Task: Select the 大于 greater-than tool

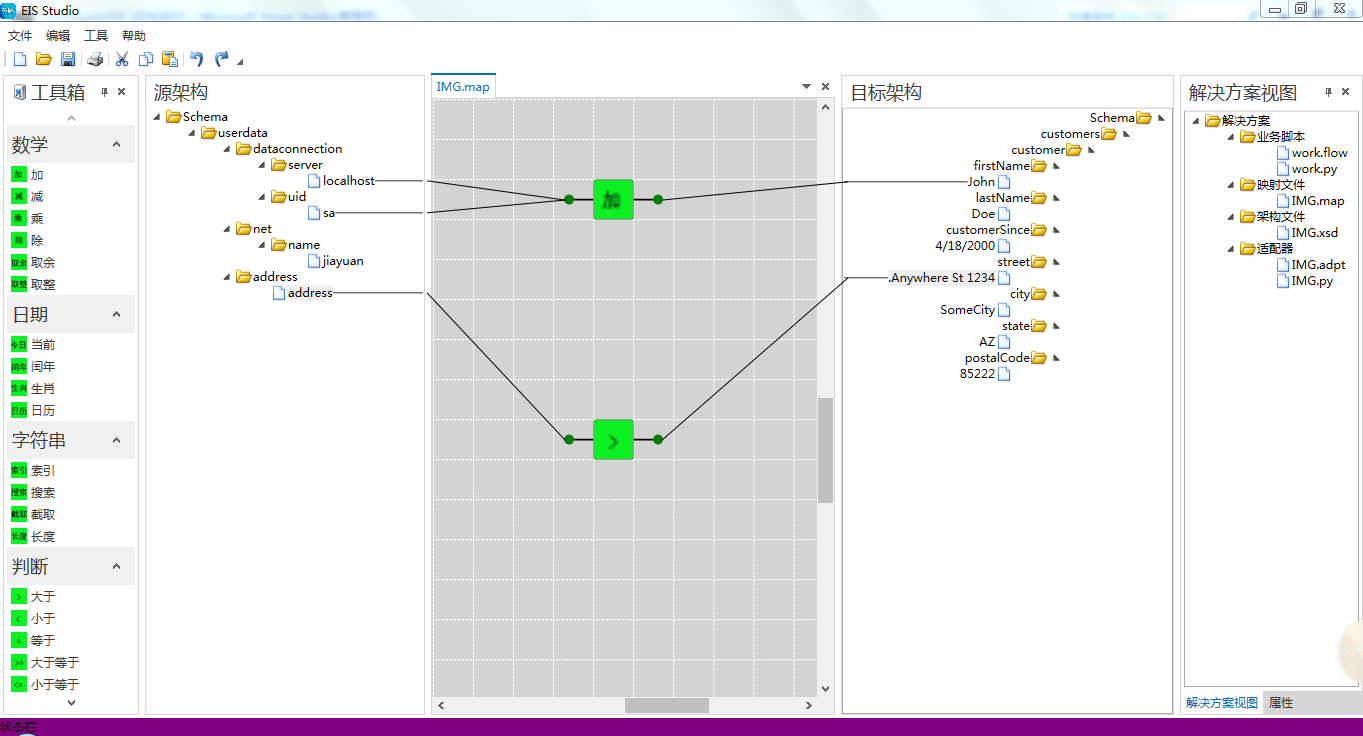Action: pyautogui.click(x=33, y=597)
